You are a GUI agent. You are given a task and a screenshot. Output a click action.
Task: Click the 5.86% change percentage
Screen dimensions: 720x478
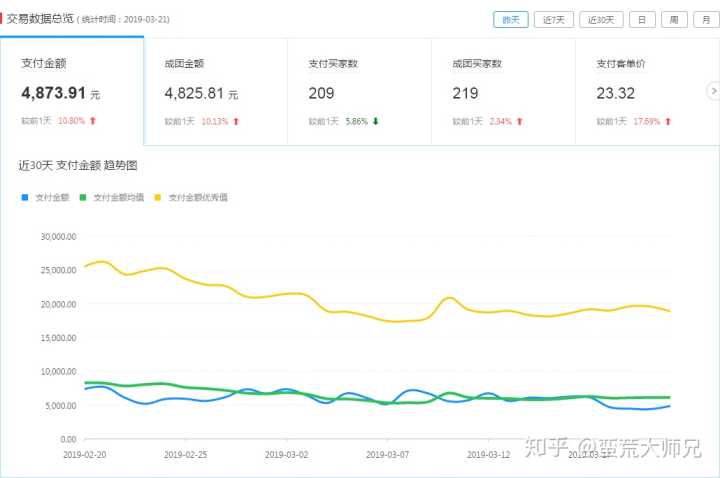tap(356, 121)
